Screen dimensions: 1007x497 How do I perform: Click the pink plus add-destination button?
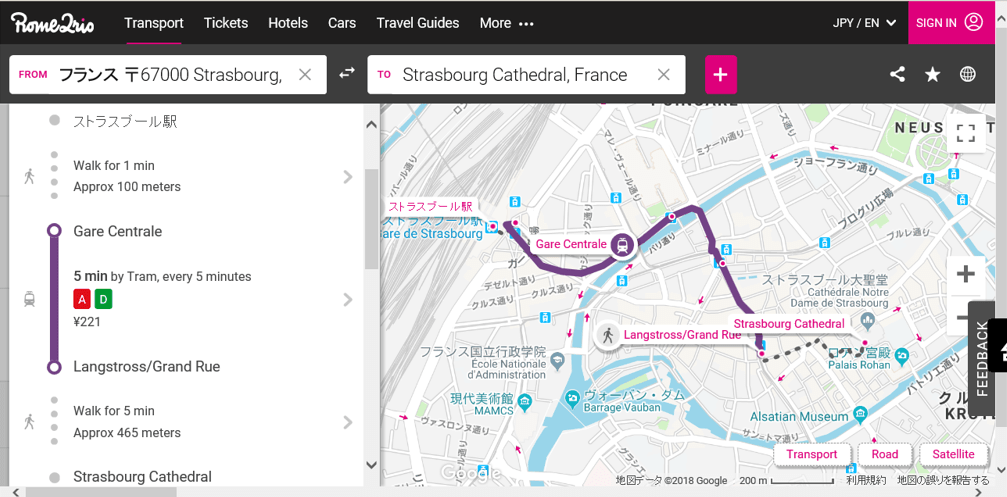(x=721, y=74)
